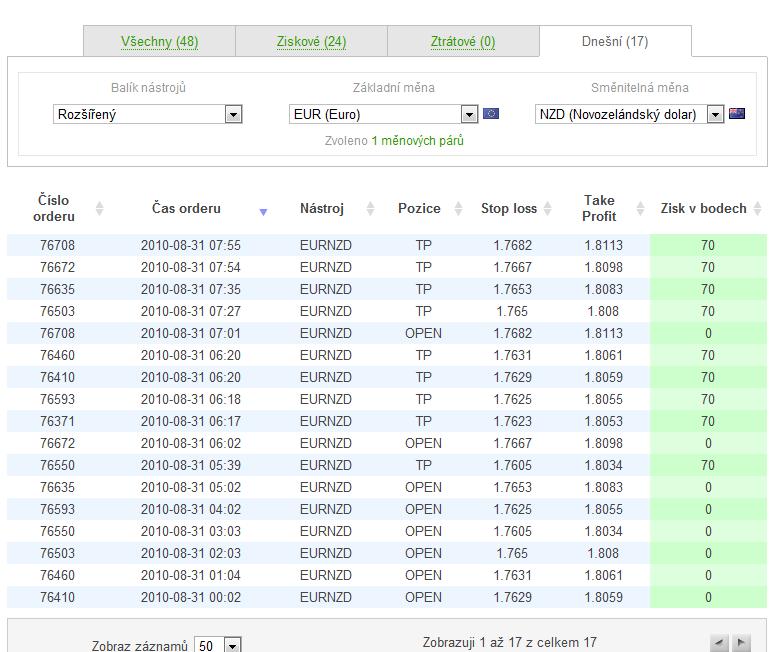Open the Všechny (48) tab

tap(159, 42)
